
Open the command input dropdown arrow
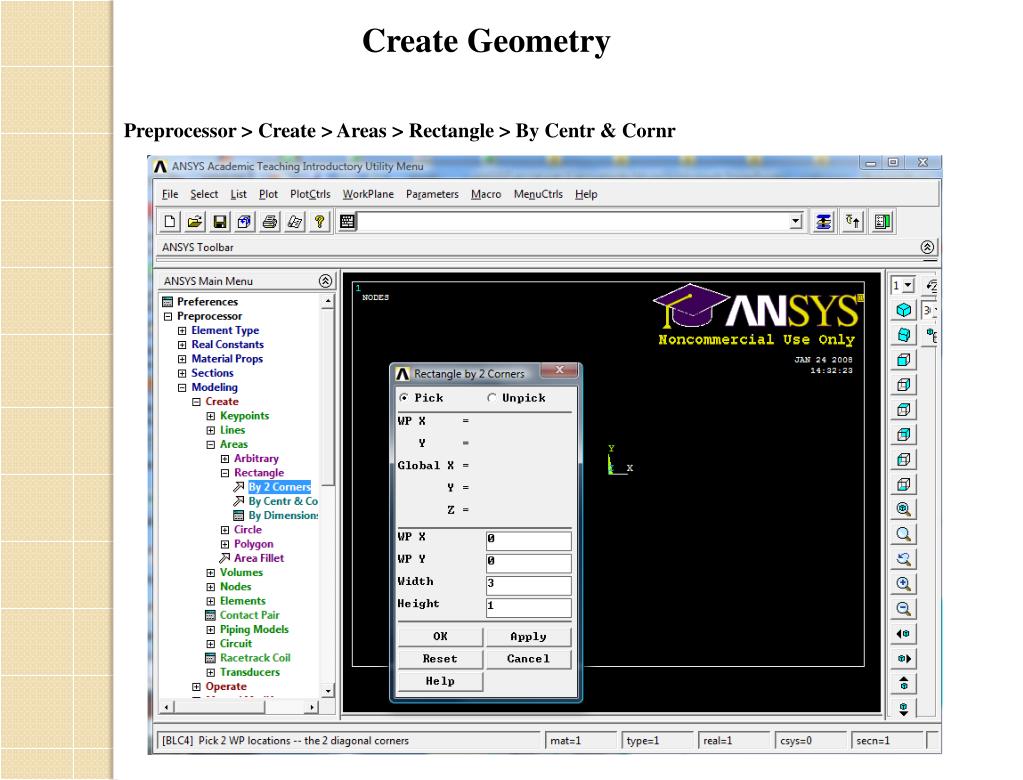(x=795, y=222)
